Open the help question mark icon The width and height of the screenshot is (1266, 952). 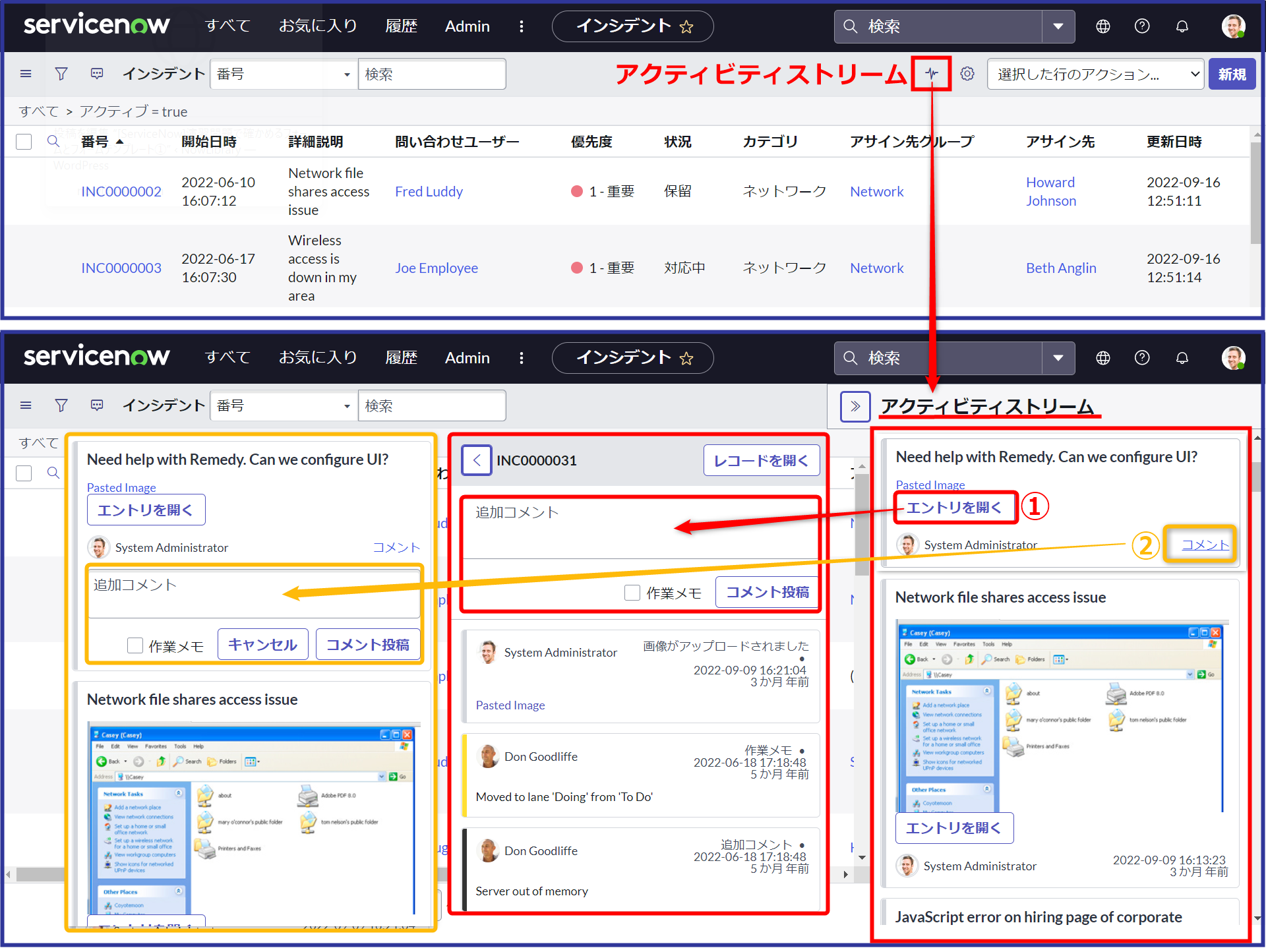tap(1142, 26)
